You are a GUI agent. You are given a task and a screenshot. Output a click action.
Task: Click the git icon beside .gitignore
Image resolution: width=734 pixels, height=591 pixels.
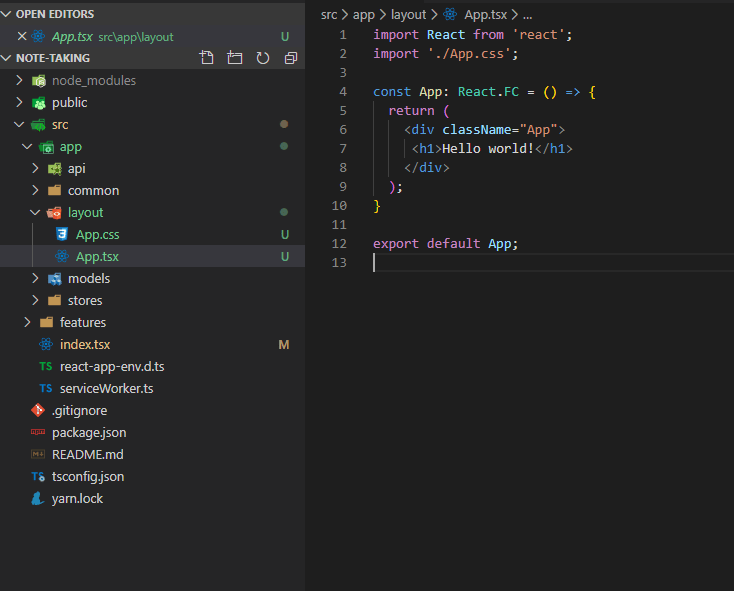[38, 410]
